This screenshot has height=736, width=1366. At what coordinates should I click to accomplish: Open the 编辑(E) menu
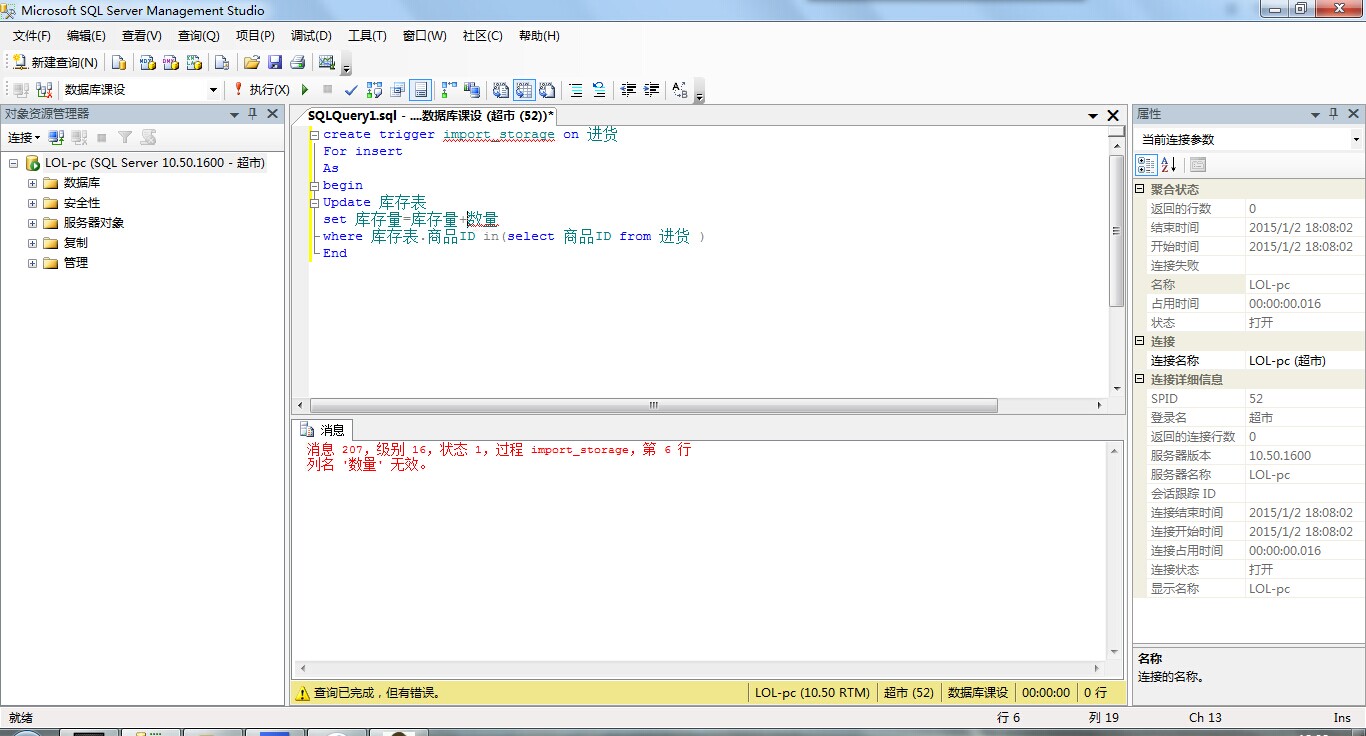tap(86, 36)
